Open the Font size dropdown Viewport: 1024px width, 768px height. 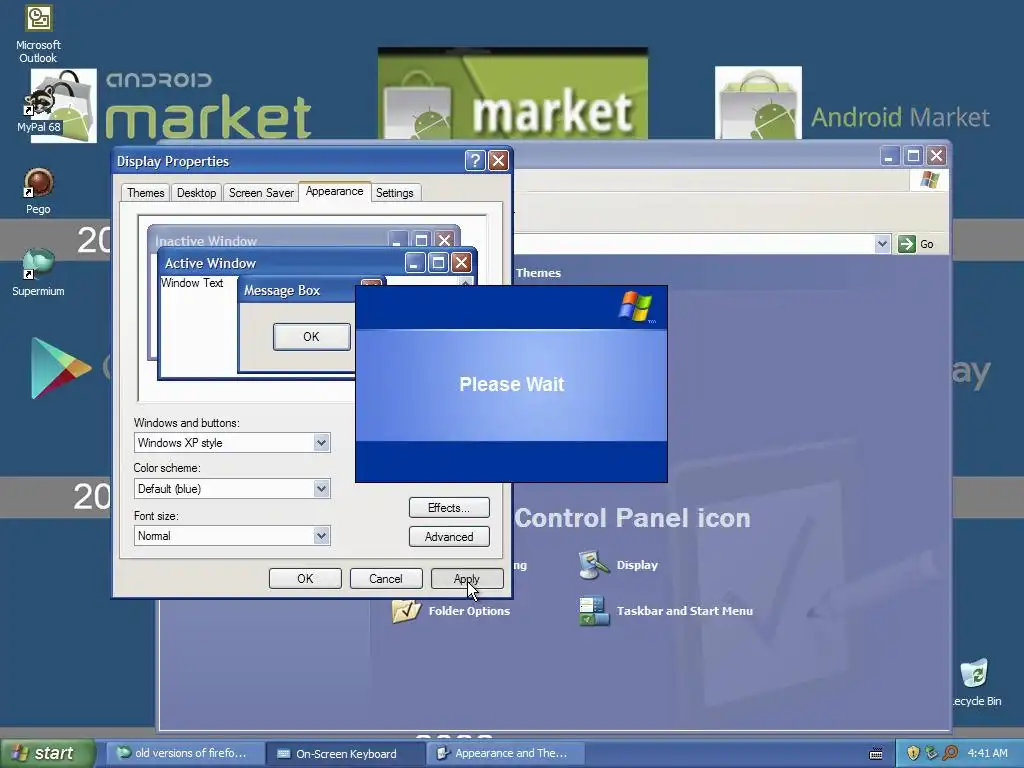[x=321, y=536]
